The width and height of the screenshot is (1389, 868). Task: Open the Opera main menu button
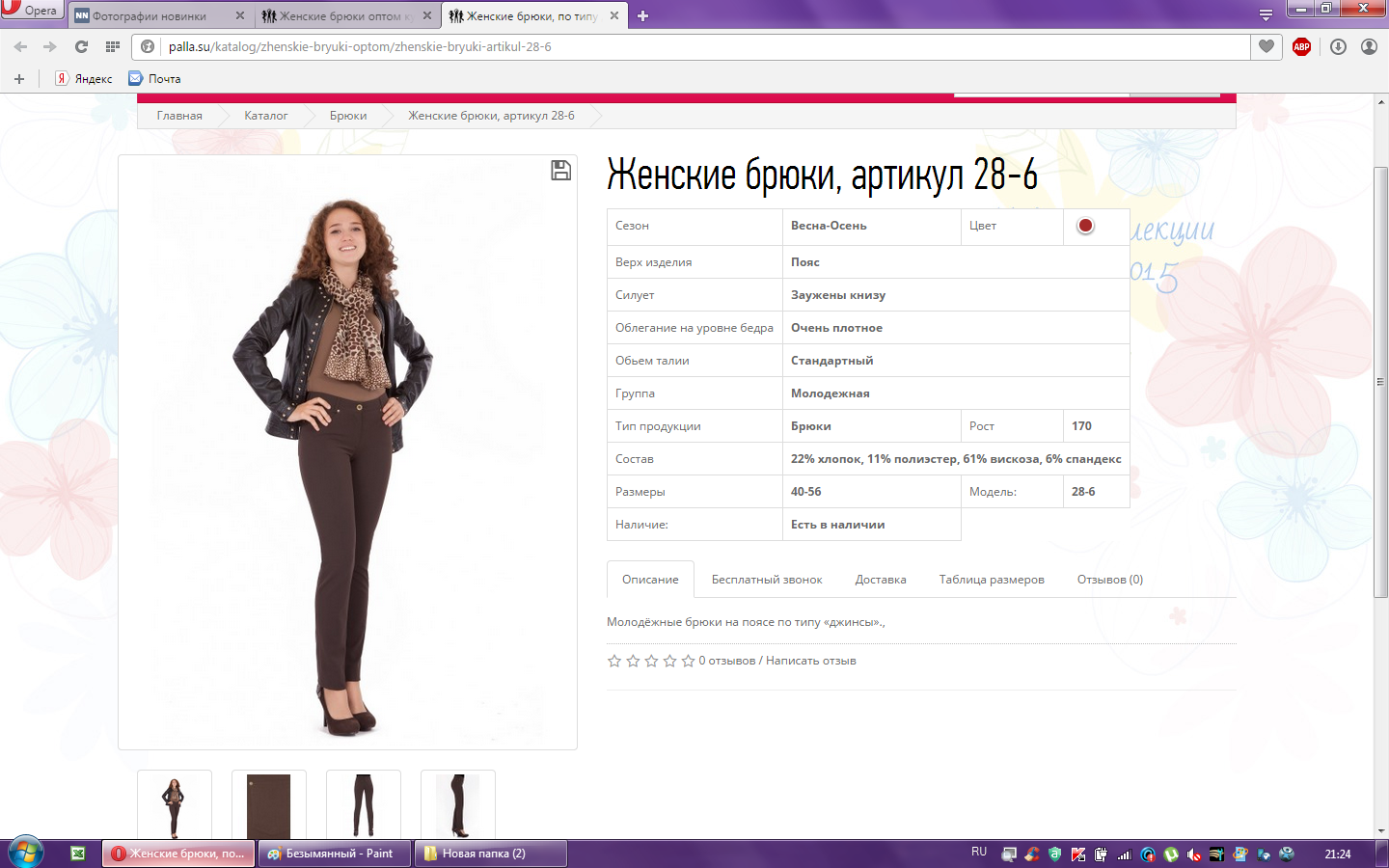(31, 10)
